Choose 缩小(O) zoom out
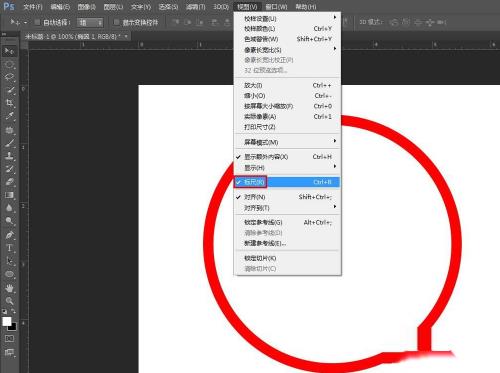The height and width of the screenshot is (373, 500). 287,96
